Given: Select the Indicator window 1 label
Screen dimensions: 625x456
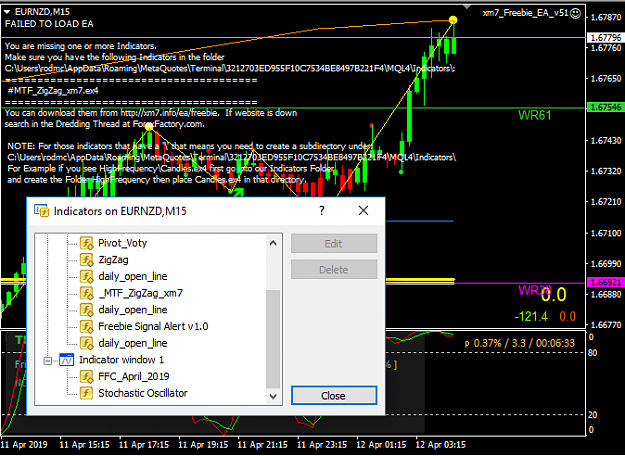Looking at the screenshot, I should 121,360.
